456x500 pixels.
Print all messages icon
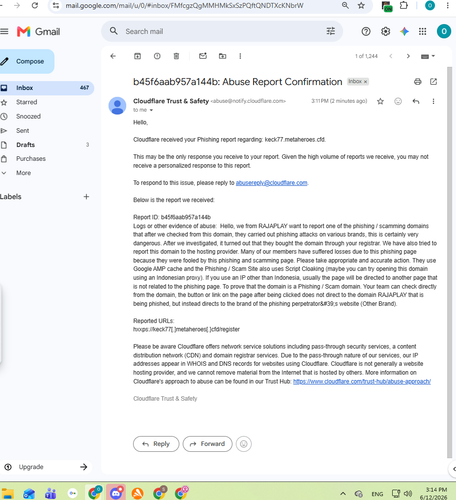coord(417,82)
